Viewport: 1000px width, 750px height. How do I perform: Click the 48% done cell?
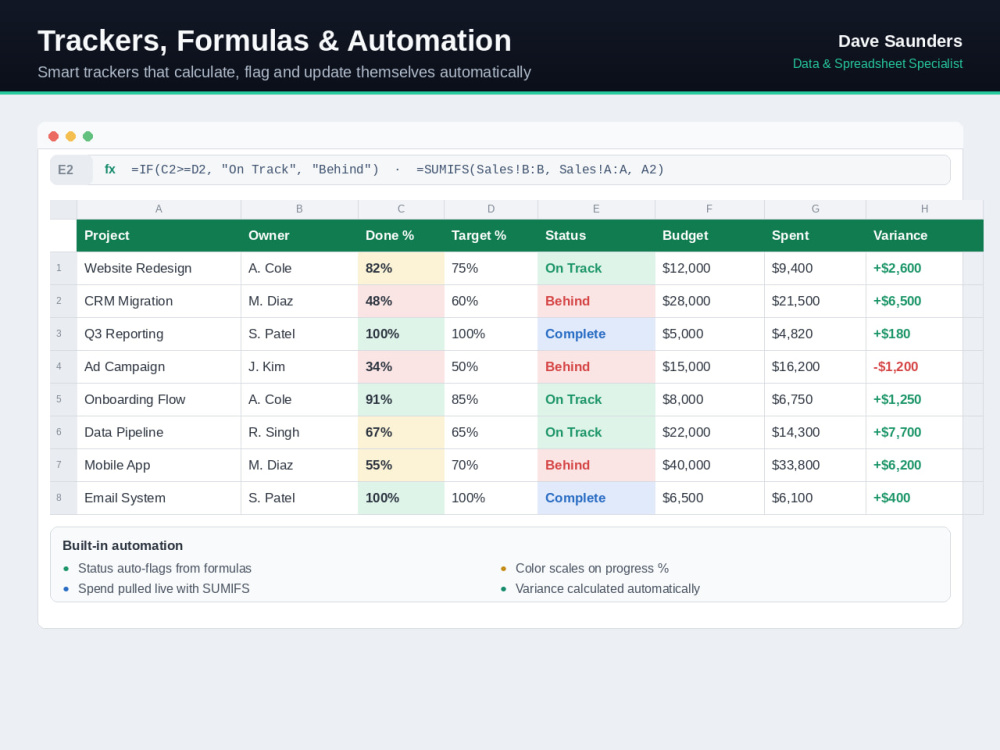point(401,301)
